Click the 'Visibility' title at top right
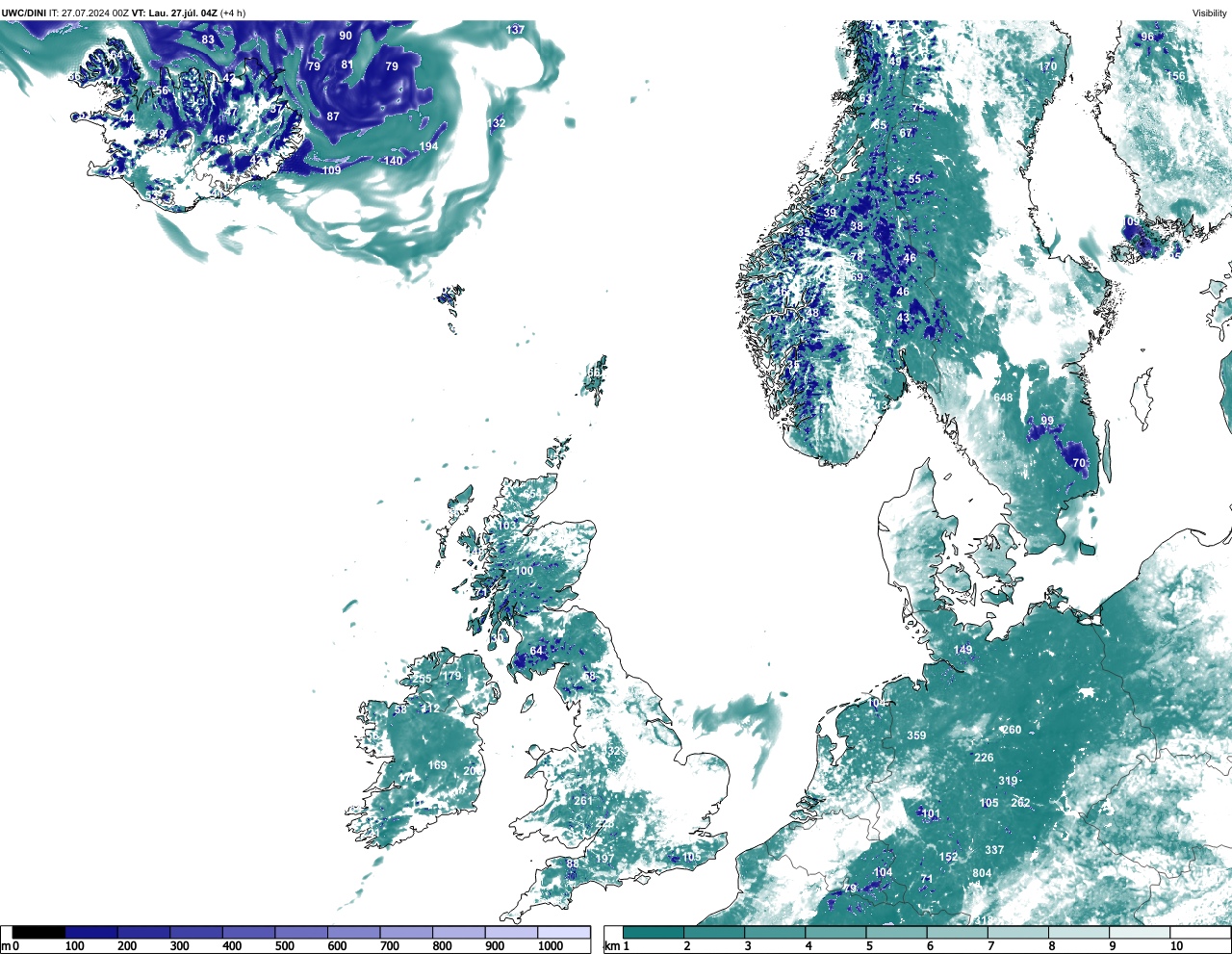The height and width of the screenshot is (954, 1232). tap(1210, 13)
